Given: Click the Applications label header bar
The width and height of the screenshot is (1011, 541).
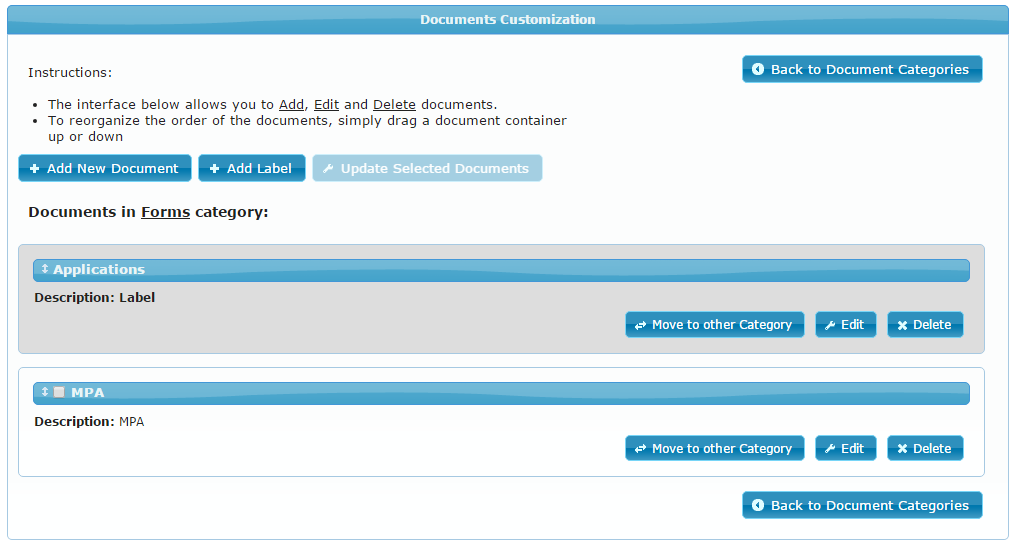Looking at the screenshot, I should pos(500,270).
